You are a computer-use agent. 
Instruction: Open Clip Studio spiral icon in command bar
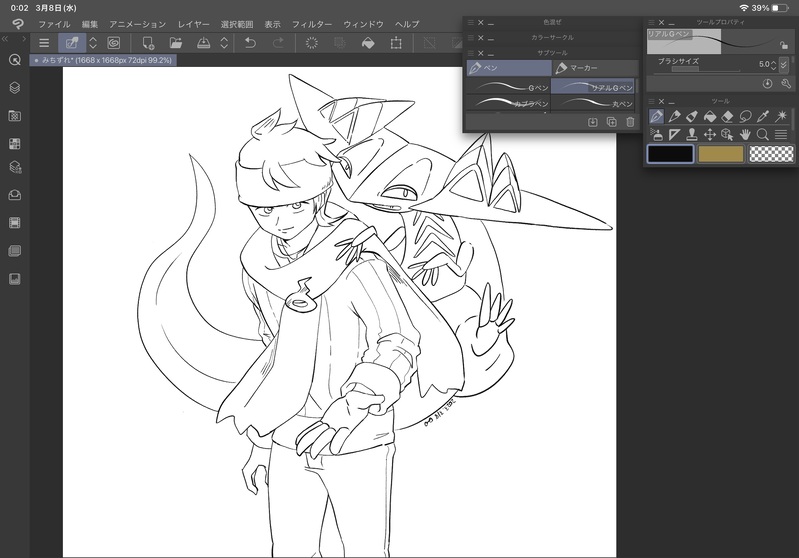click(114, 43)
